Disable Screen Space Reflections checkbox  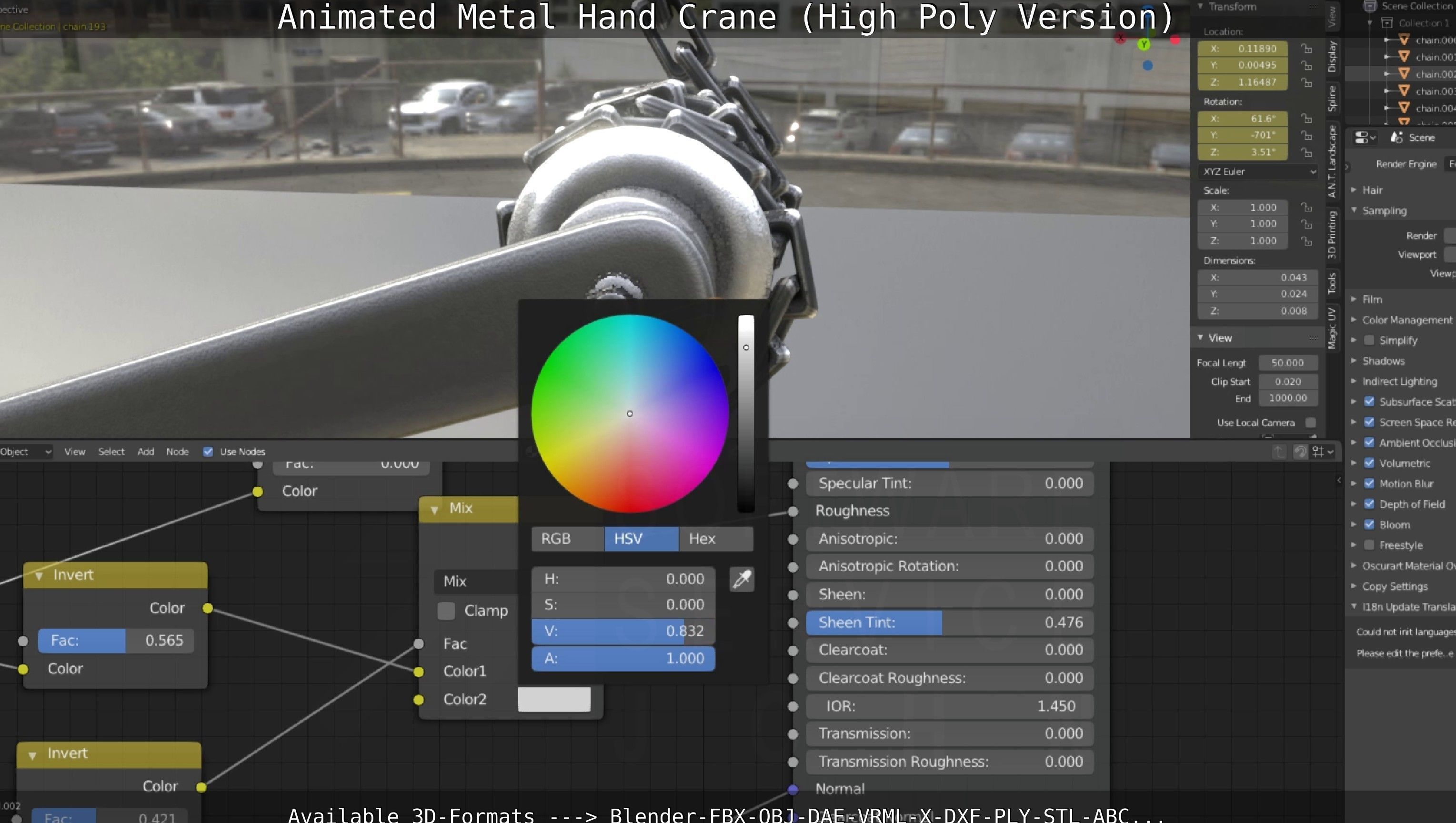(1369, 422)
